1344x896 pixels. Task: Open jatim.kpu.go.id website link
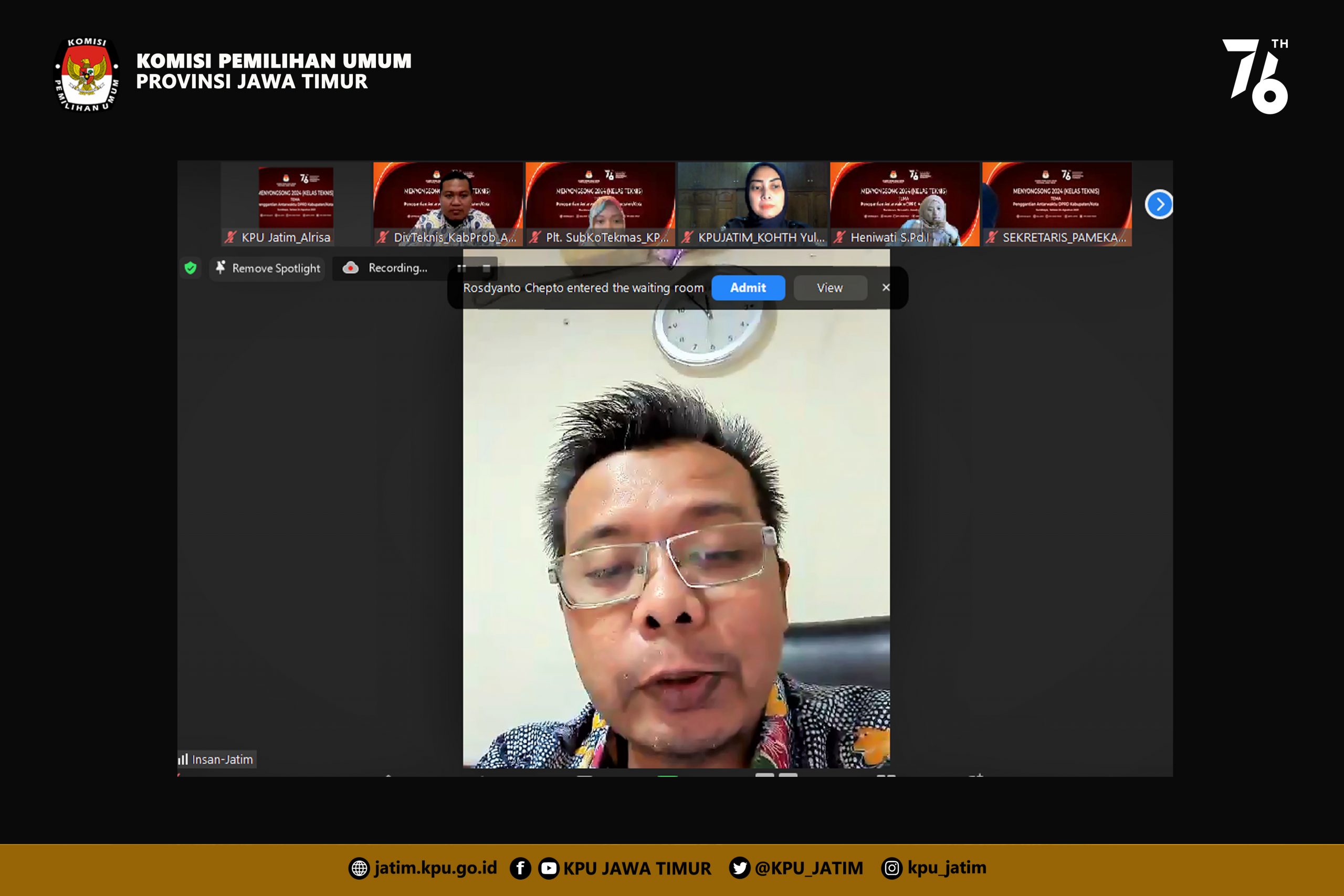(435, 868)
